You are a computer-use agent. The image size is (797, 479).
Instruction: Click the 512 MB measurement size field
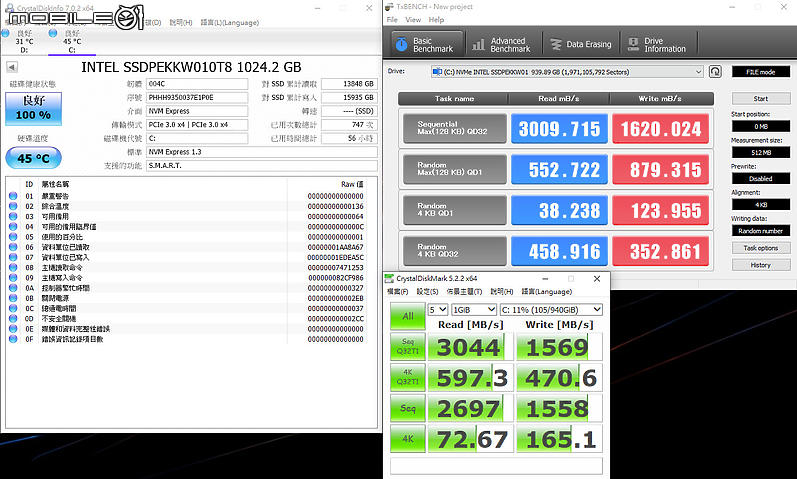click(761, 152)
